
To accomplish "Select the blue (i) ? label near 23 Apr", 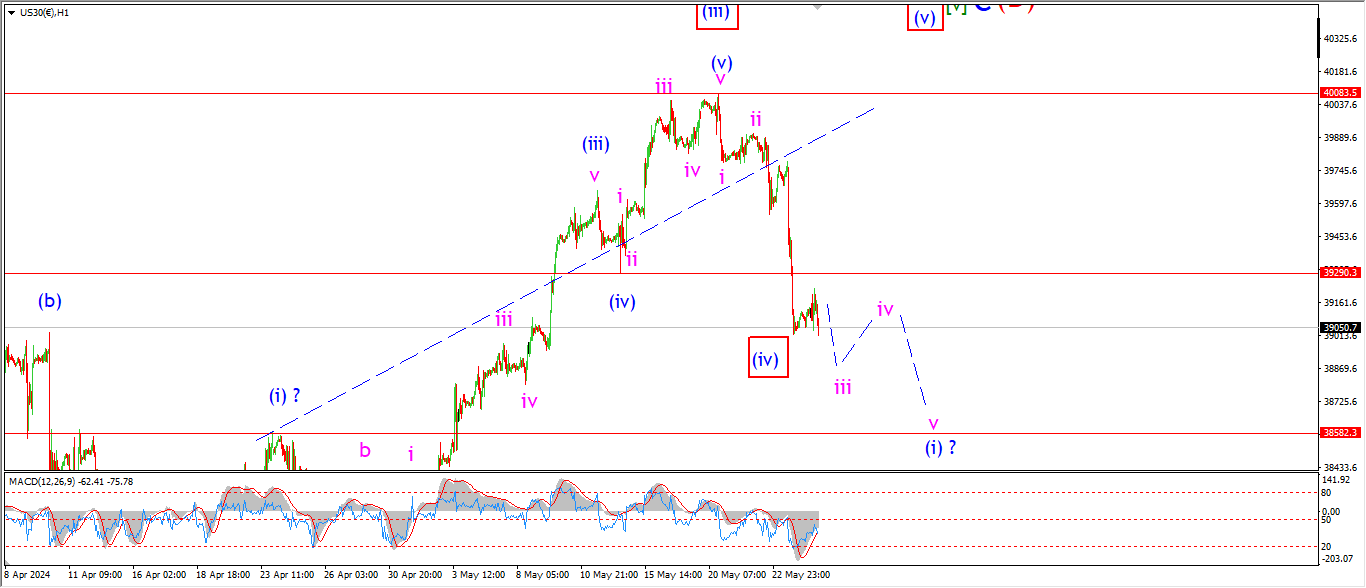I will coord(285,396).
